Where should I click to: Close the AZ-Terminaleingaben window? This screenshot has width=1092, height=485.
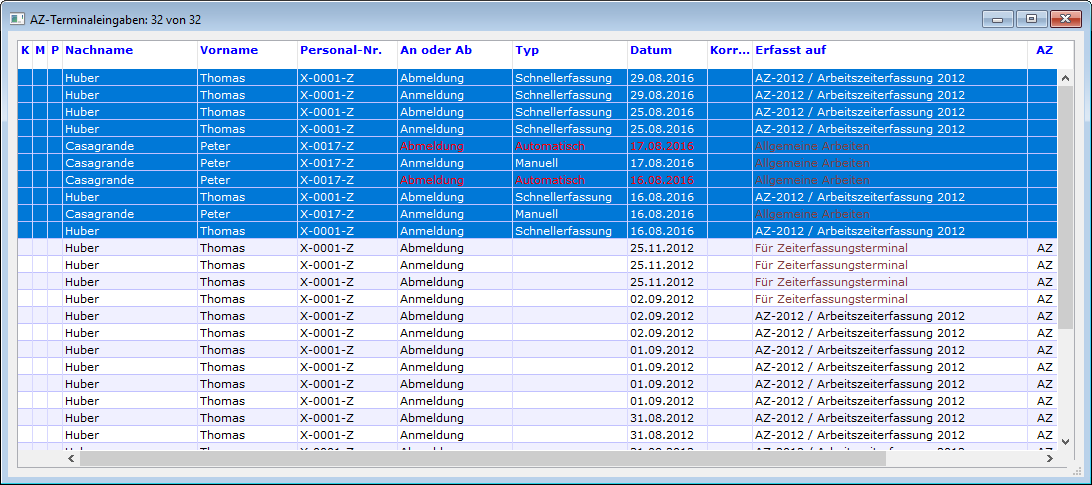[x=1063, y=18]
